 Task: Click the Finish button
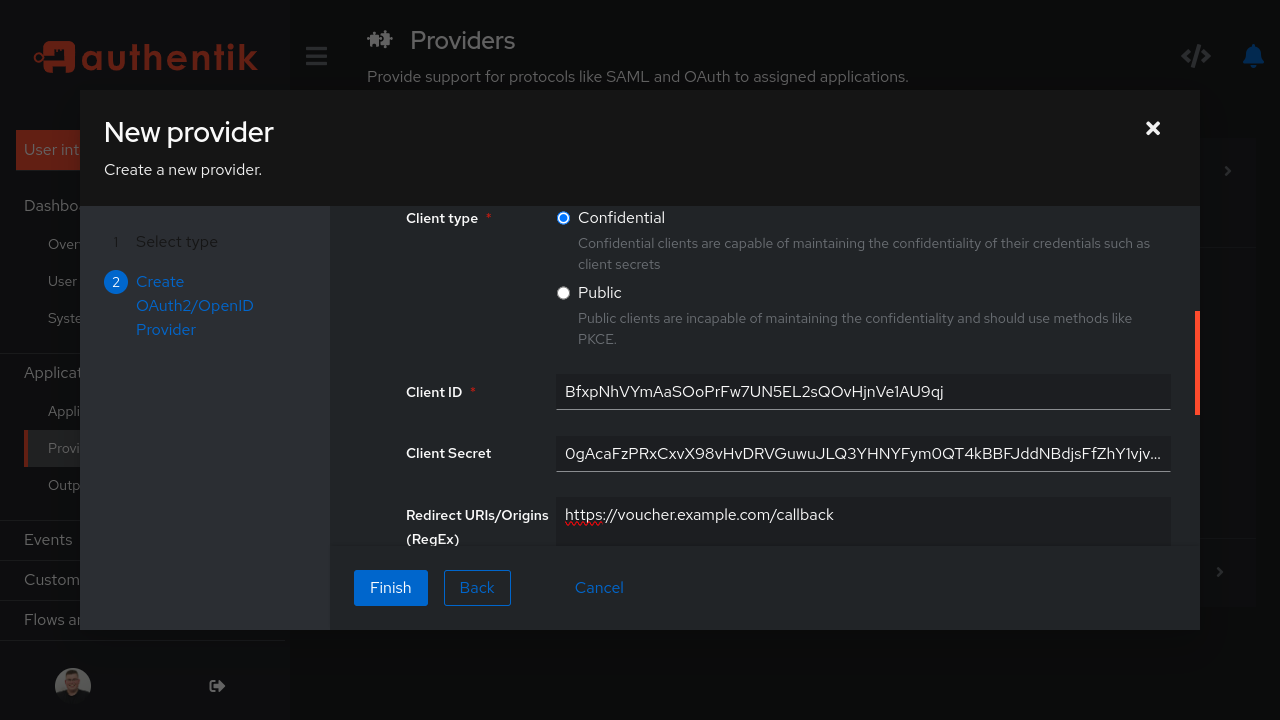click(x=390, y=587)
